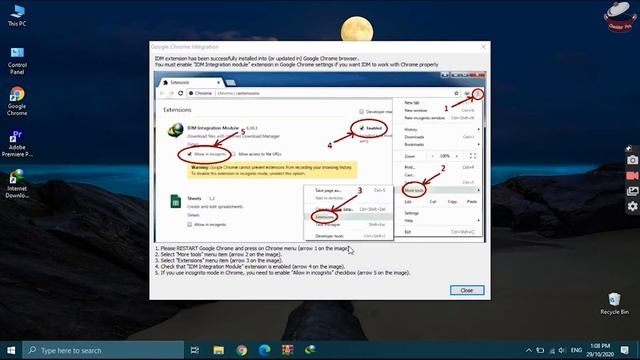The width and height of the screenshot is (640, 360).
Task: Open the recorder settings gear icon
Action: click(632, 207)
